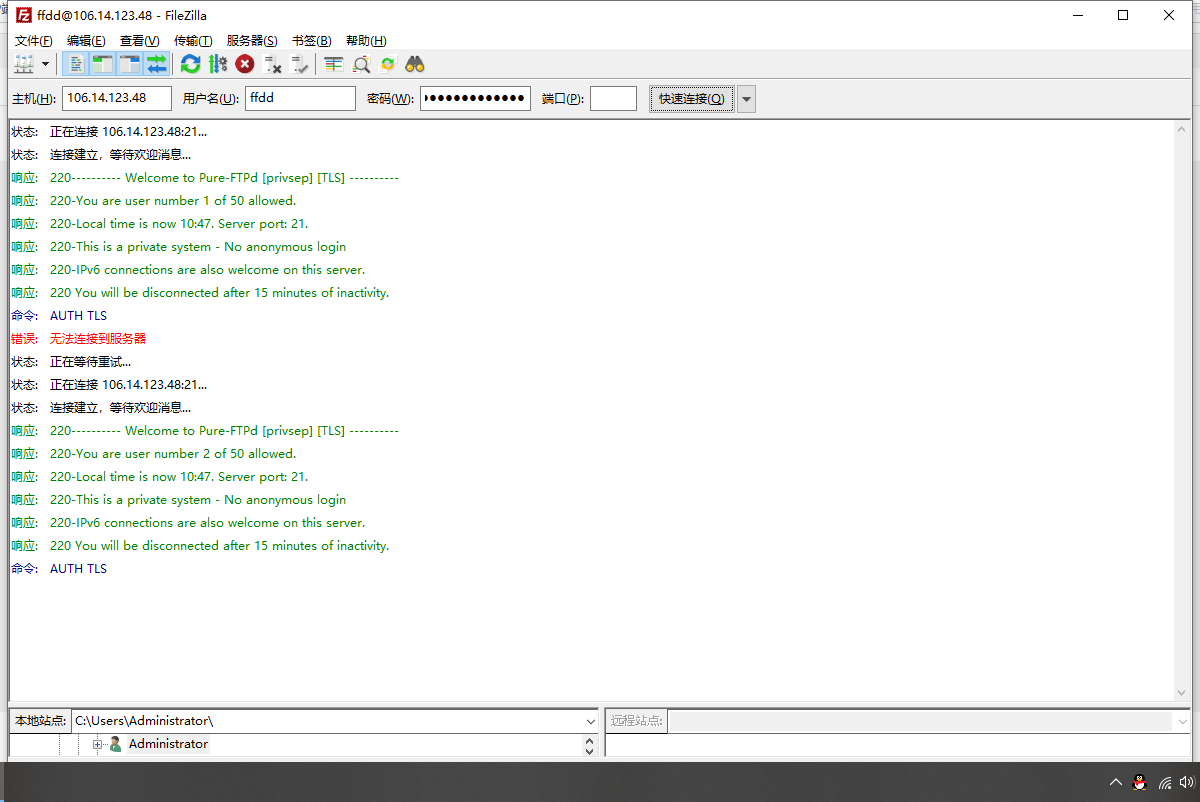Cancel current operation red X icon
This screenshot has height=802, width=1200.
(245, 64)
